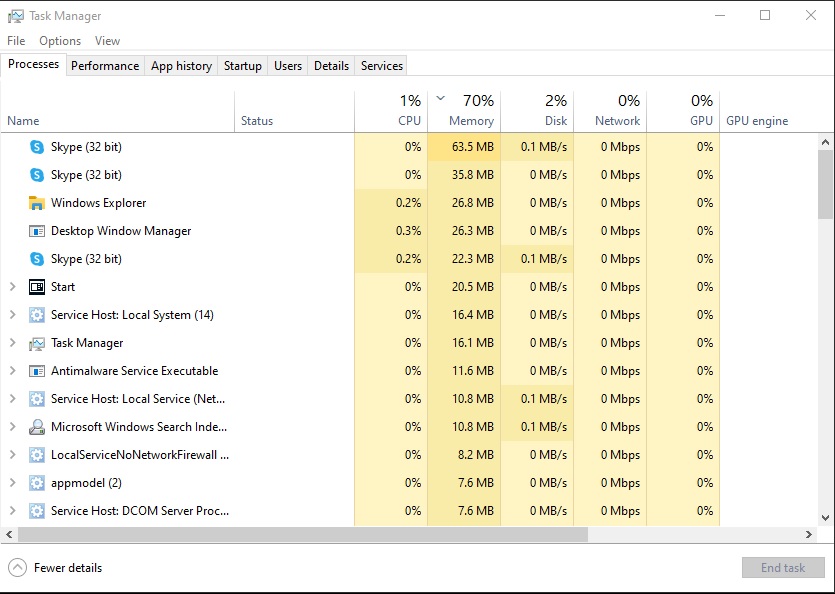Sort by the Memory column header
This screenshot has height=594, width=835.
(464, 111)
